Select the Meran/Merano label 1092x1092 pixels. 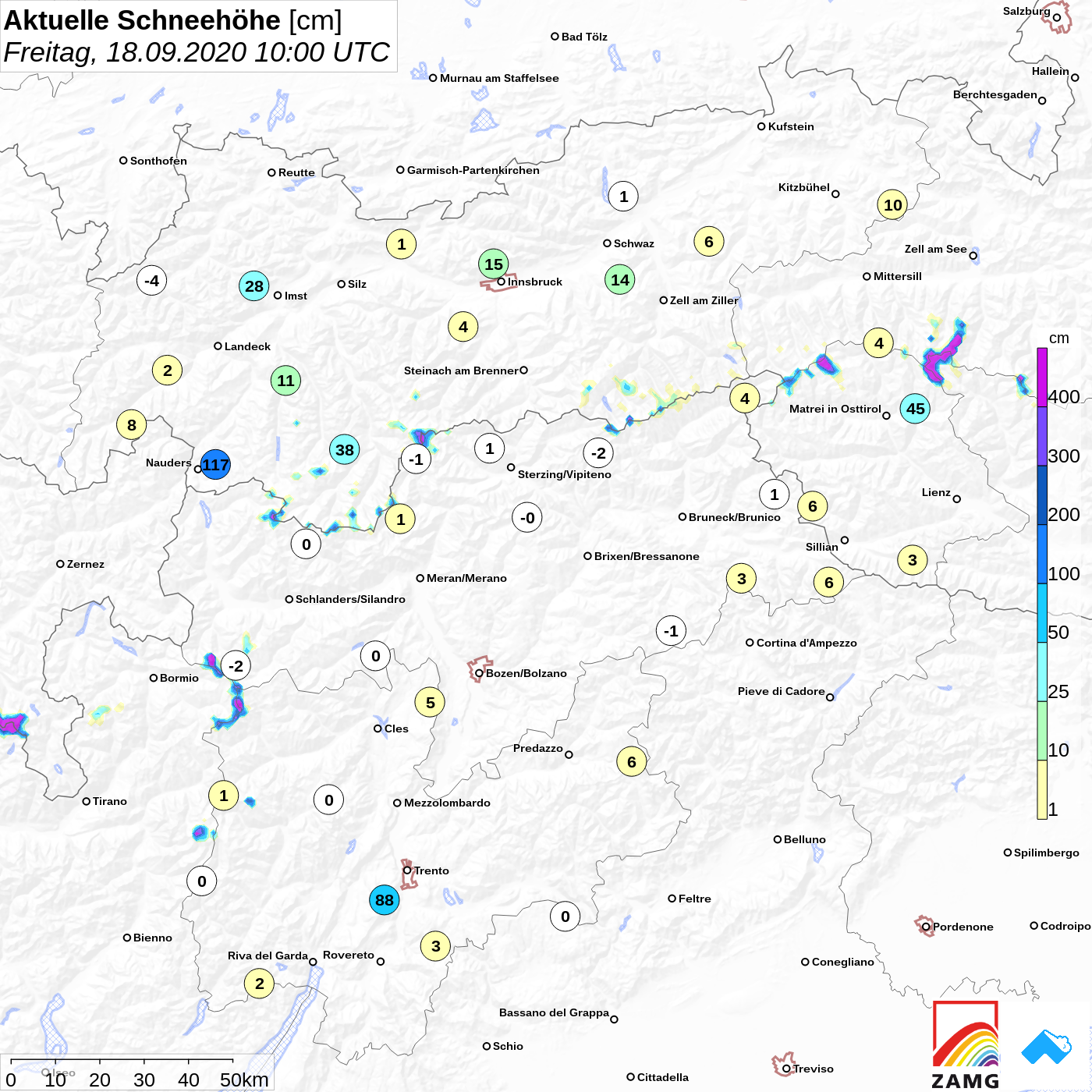coord(466,578)
